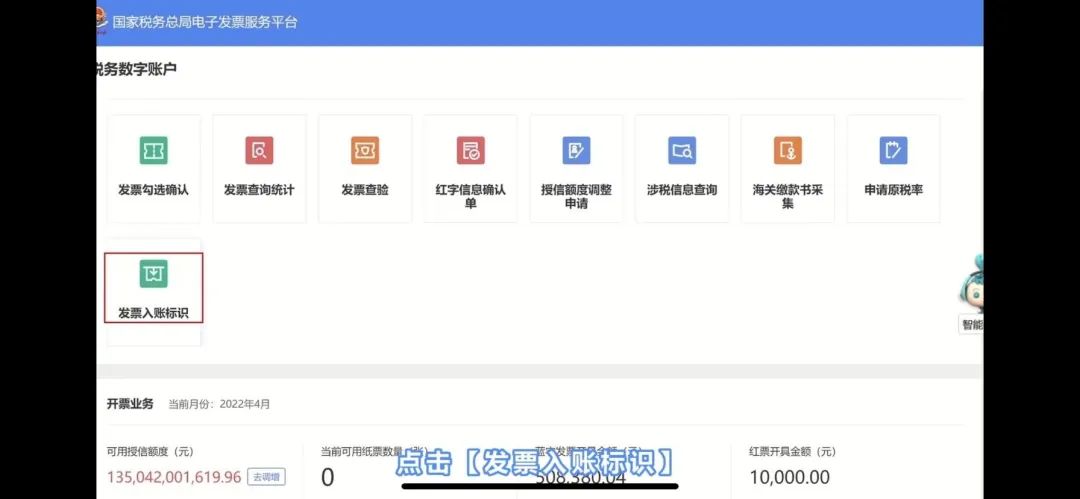The width and height of the screenshot is (1080, 499).
Task: Click the 申请原税率 clipboard icon
Action: (x=893, y=151)
